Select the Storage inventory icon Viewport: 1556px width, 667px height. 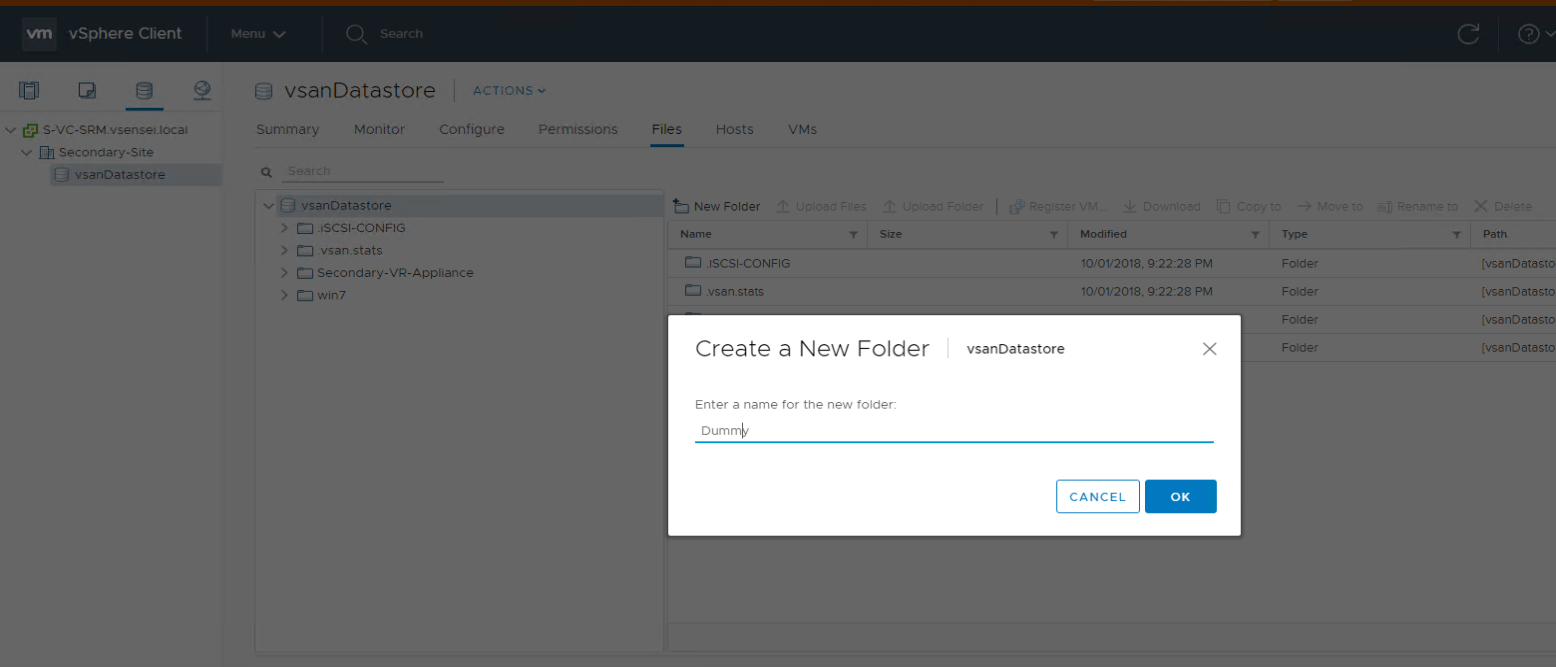click(x=144, y=91)
